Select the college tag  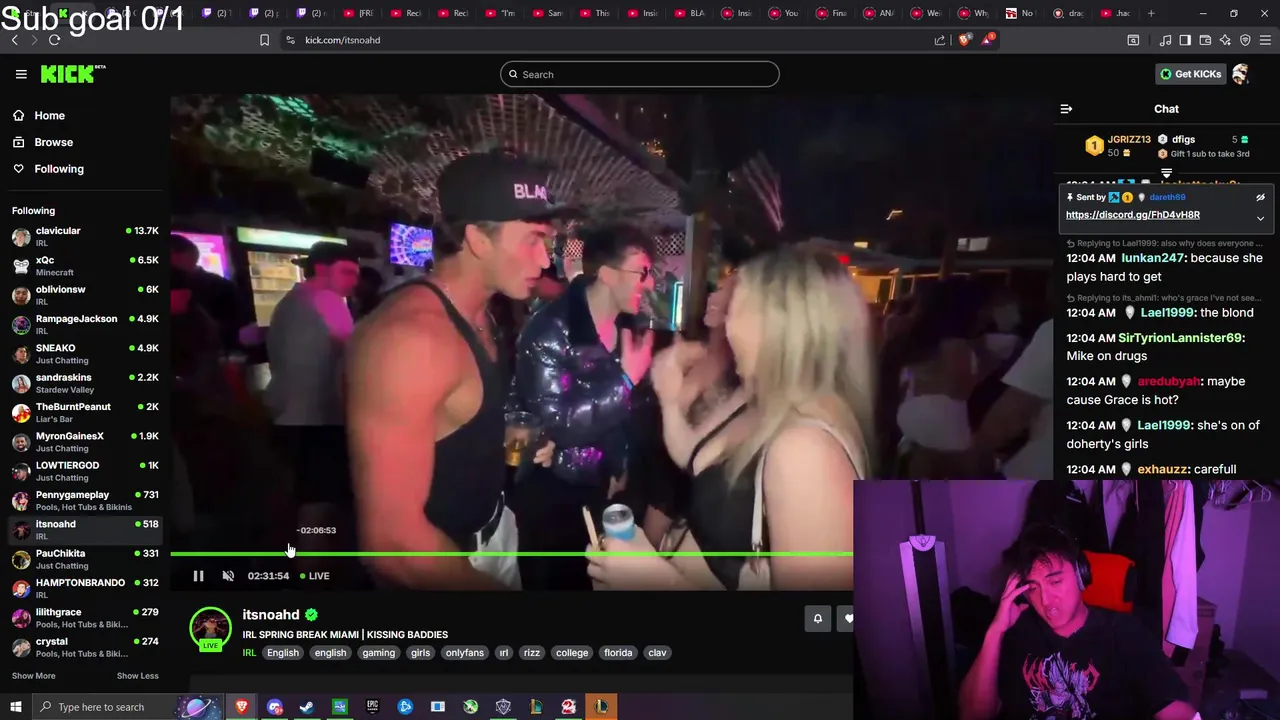572,653
